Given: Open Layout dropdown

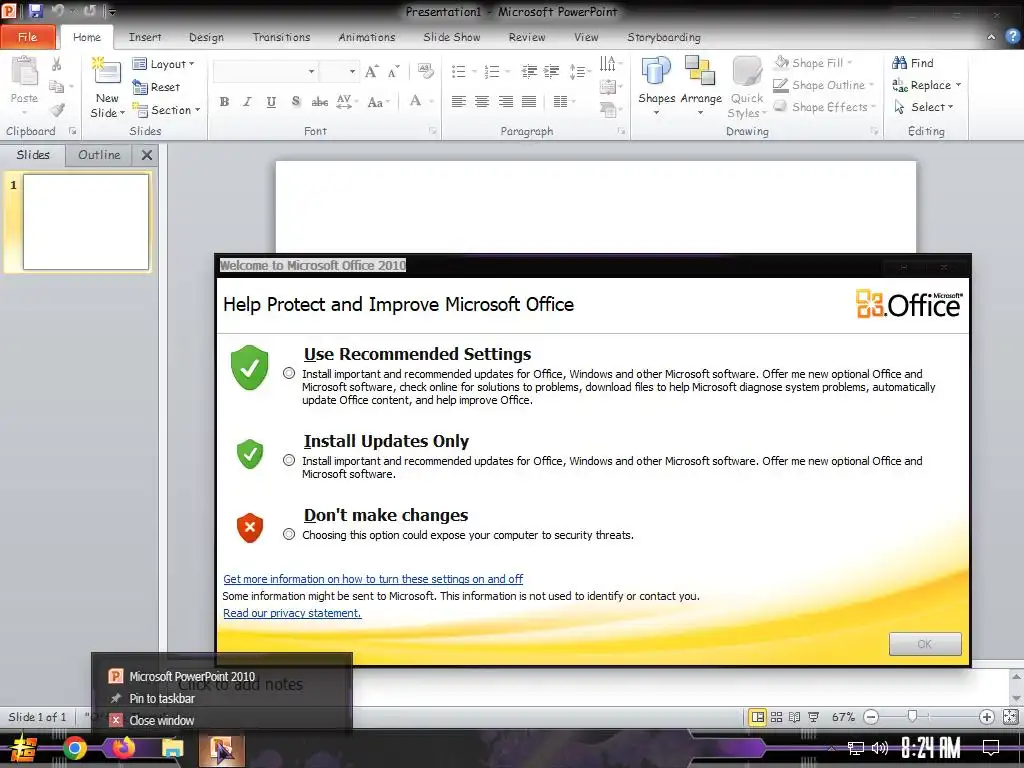Looking at the screenshot, I should [x=163, y=64].
